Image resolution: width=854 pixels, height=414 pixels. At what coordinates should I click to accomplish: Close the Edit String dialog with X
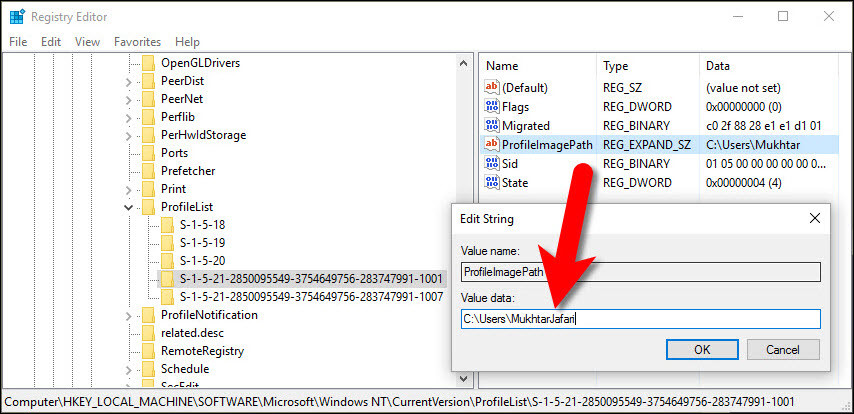pos(815,219)
